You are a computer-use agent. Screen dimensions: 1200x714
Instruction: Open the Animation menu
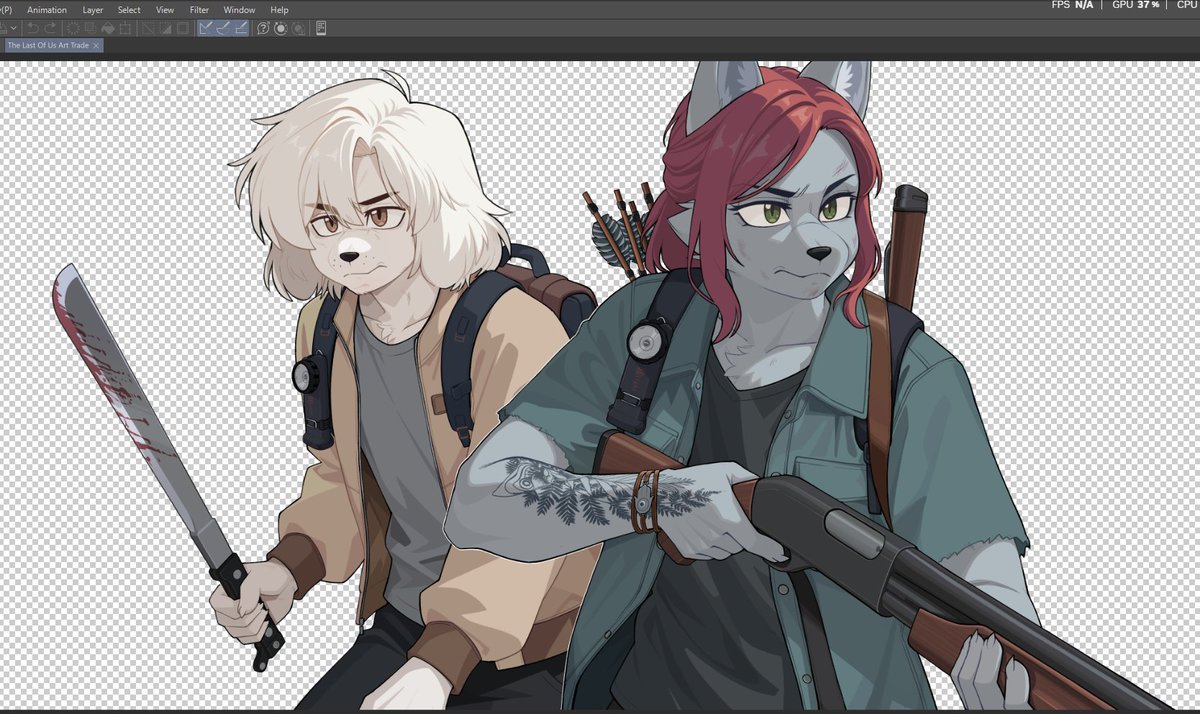point(47,9)
